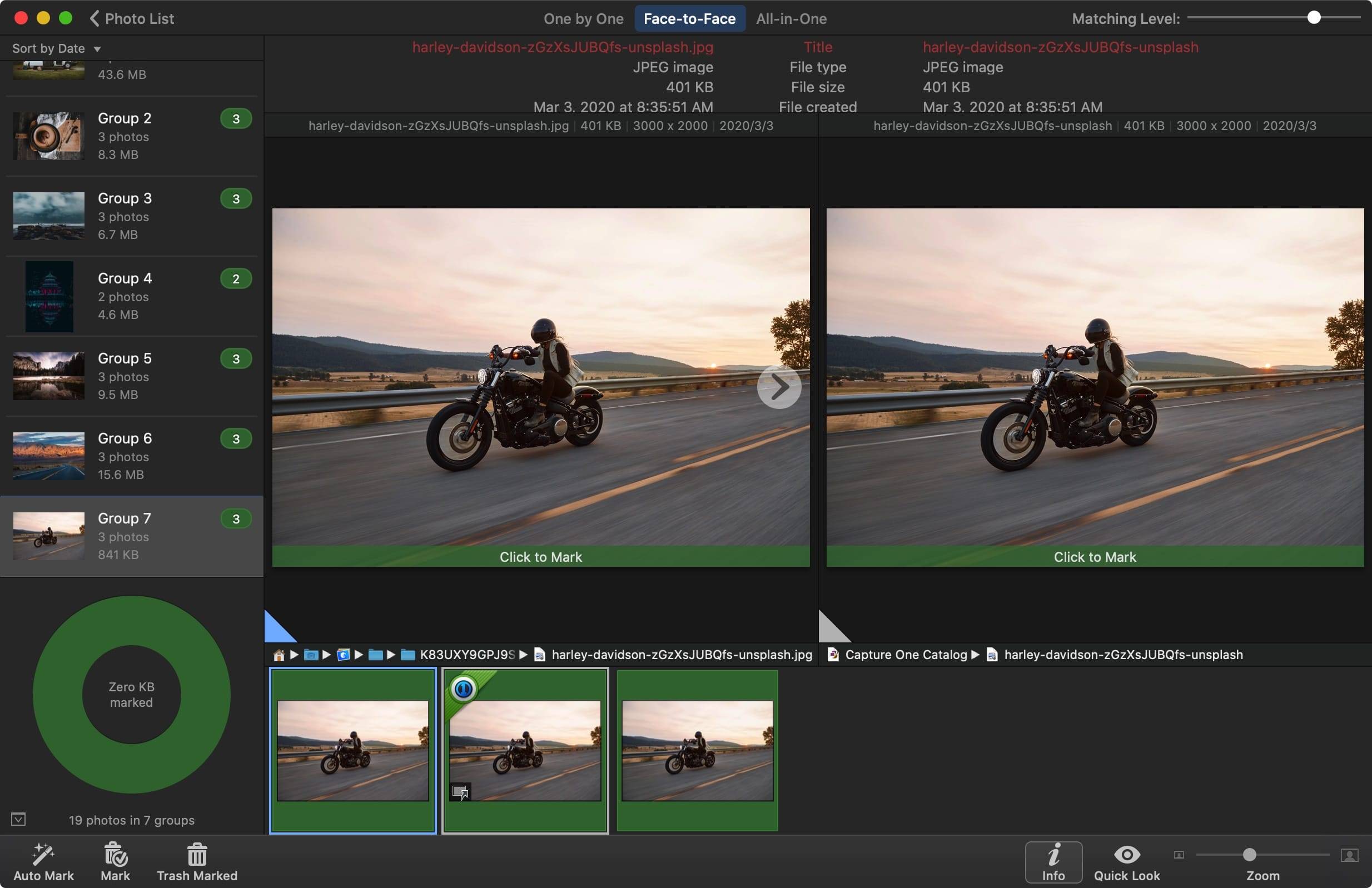1372x888 pixels.
Task: Click next photo arrow on left image
Action: click(x=779, y=387)
